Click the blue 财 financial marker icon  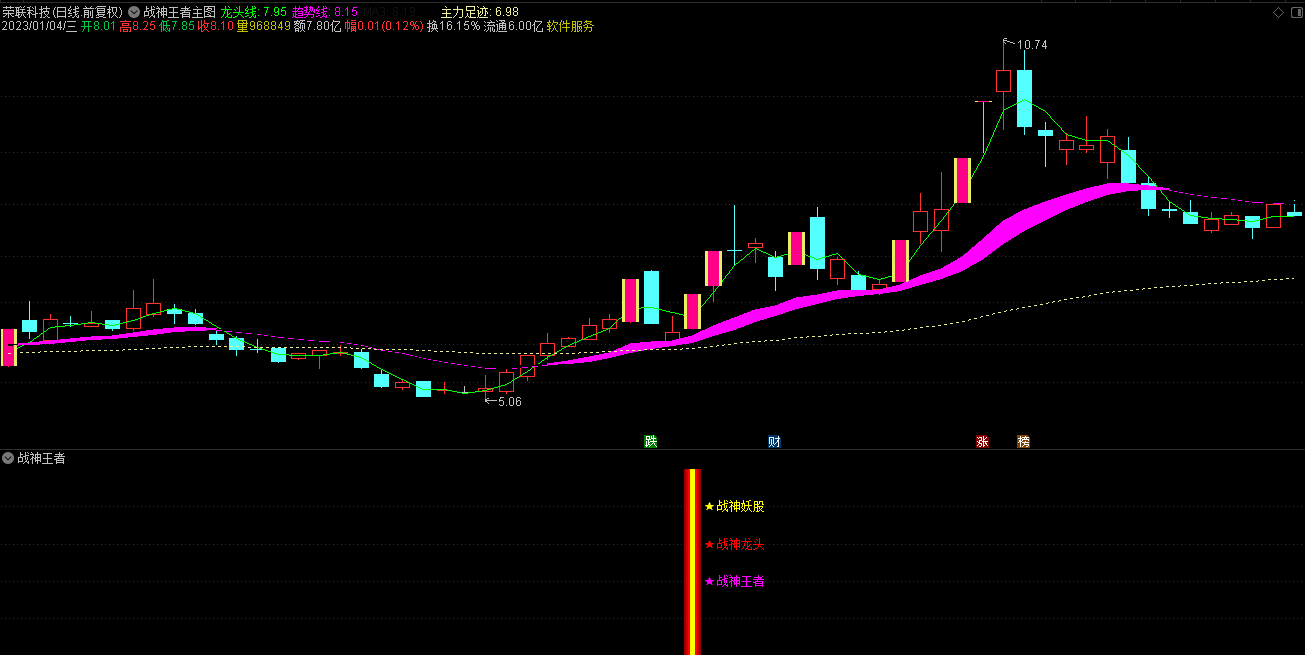(774, 441)
